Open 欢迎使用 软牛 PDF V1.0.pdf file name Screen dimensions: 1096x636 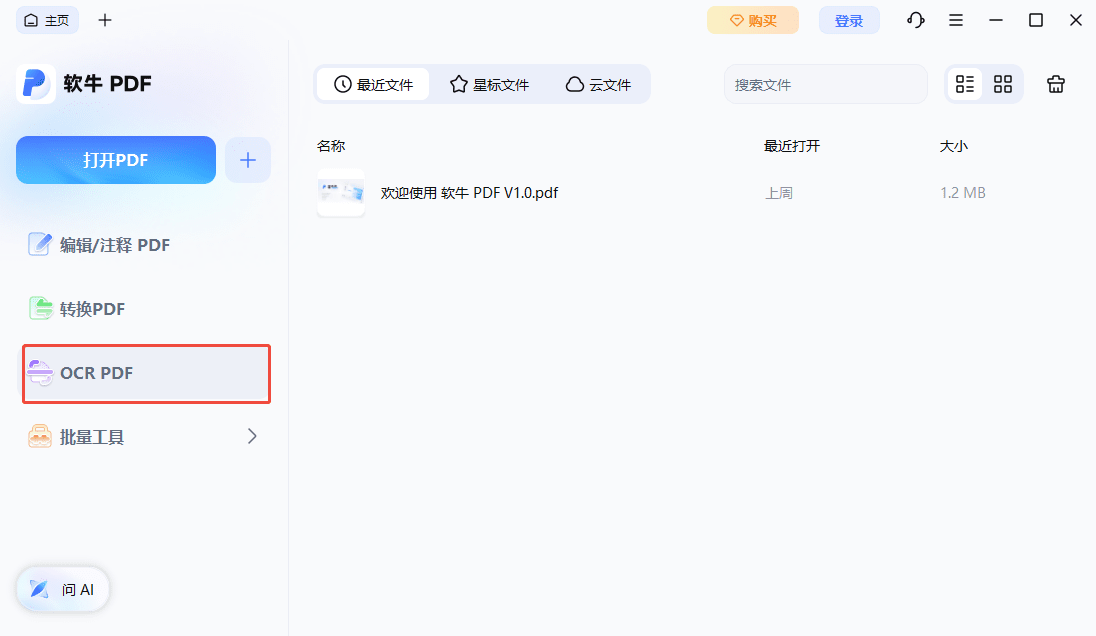coord(469,193)
